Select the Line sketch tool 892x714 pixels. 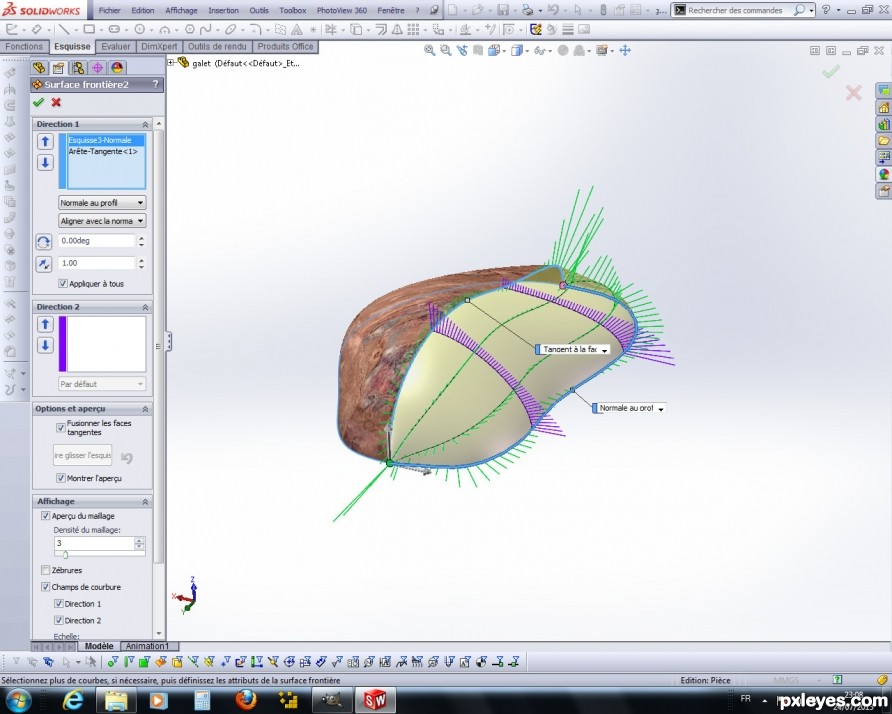[x=63, y=29]
